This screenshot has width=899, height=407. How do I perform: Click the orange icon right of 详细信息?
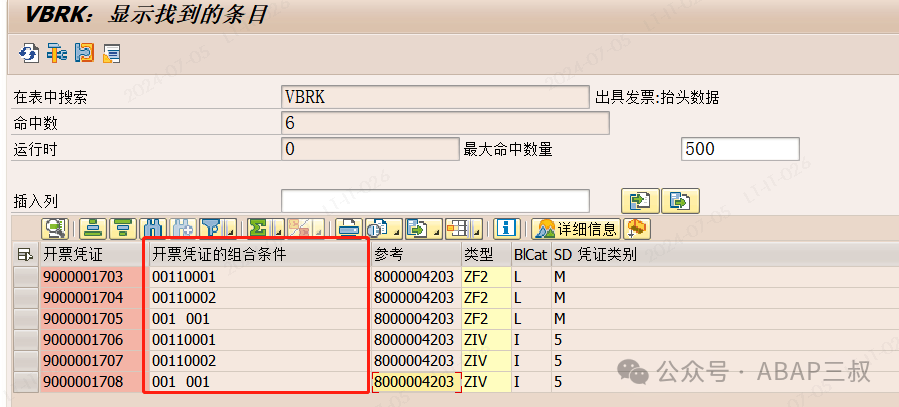coord(636,229)
